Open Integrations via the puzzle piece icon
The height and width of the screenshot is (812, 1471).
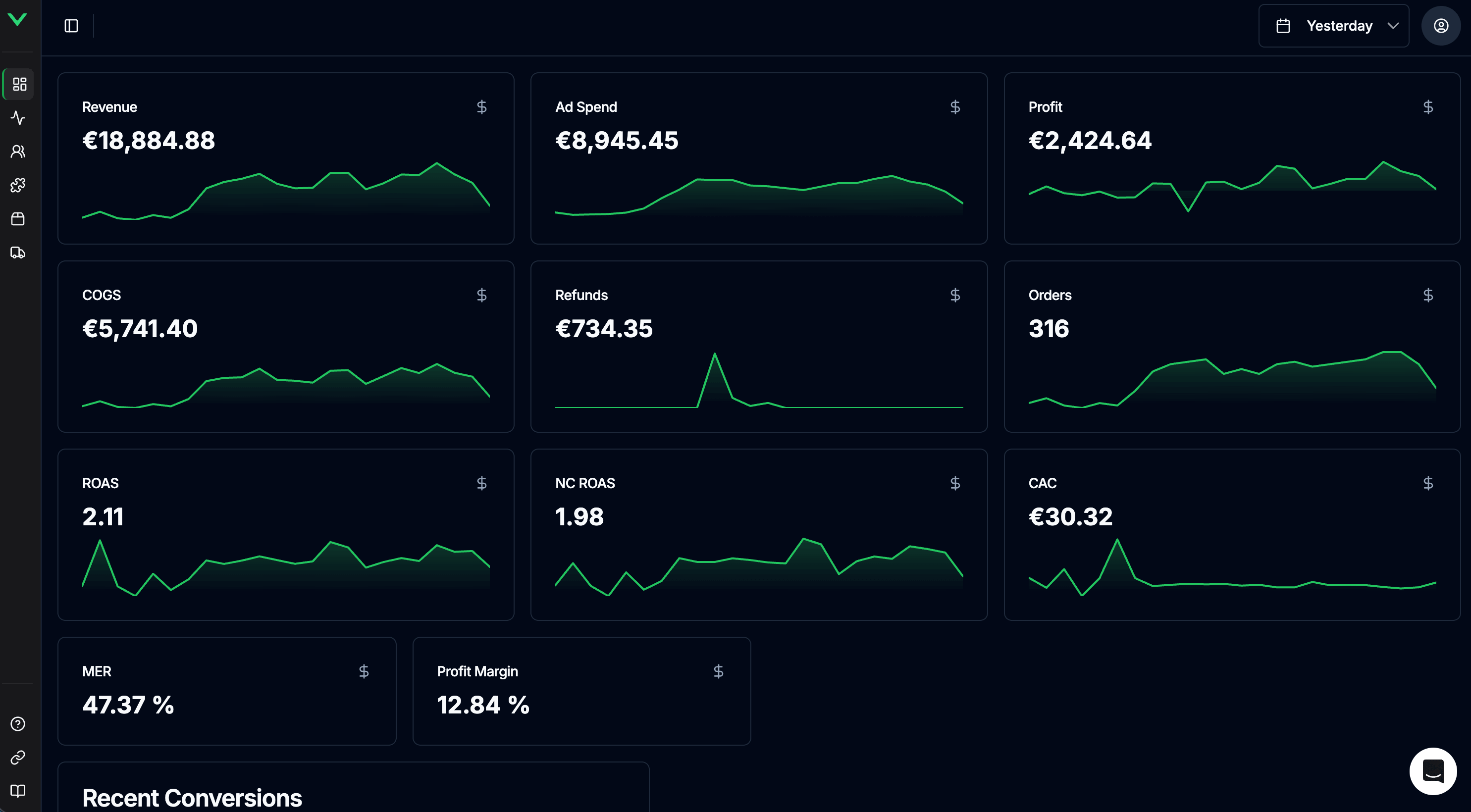(x=18, y=185)
